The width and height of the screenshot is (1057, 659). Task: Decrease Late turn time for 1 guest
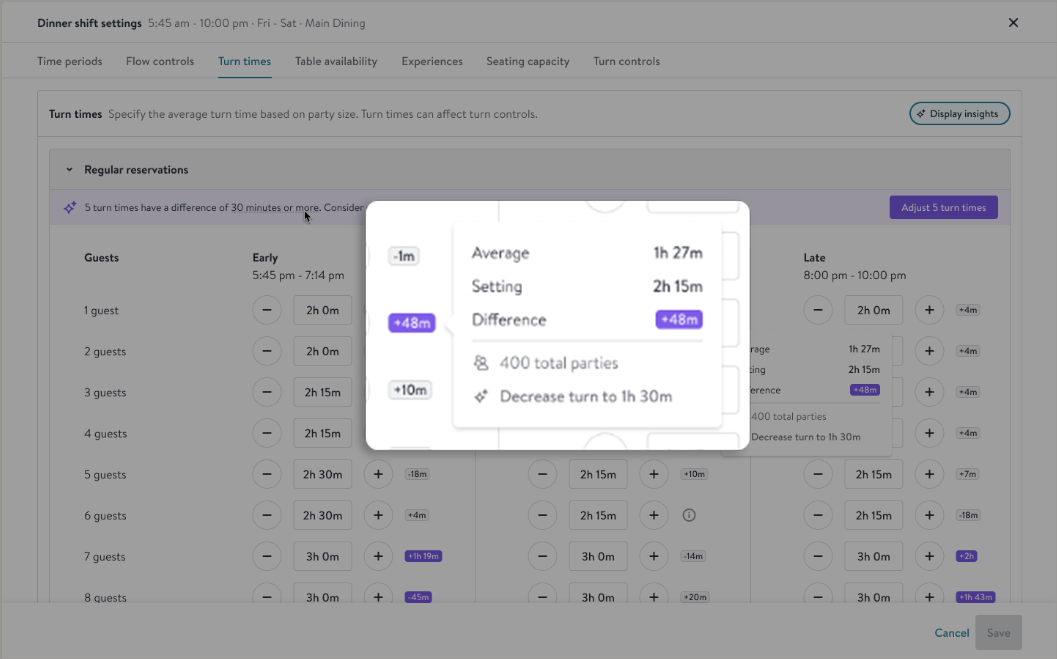(x=818, y=311)
